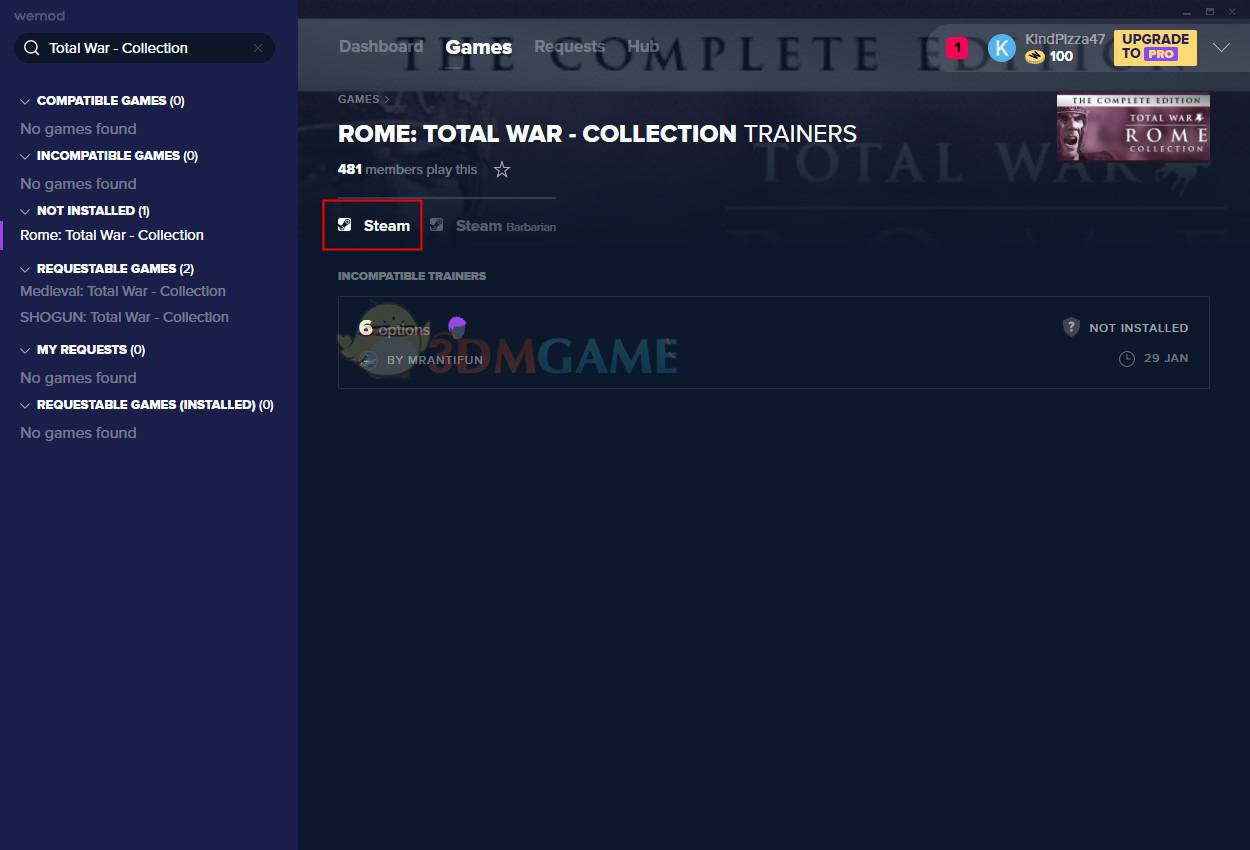Click the Games breadcrumb link
Image resolution: width=1250 pixels, height=850 pixels.
pyautogui.click(x=359, y=99)
